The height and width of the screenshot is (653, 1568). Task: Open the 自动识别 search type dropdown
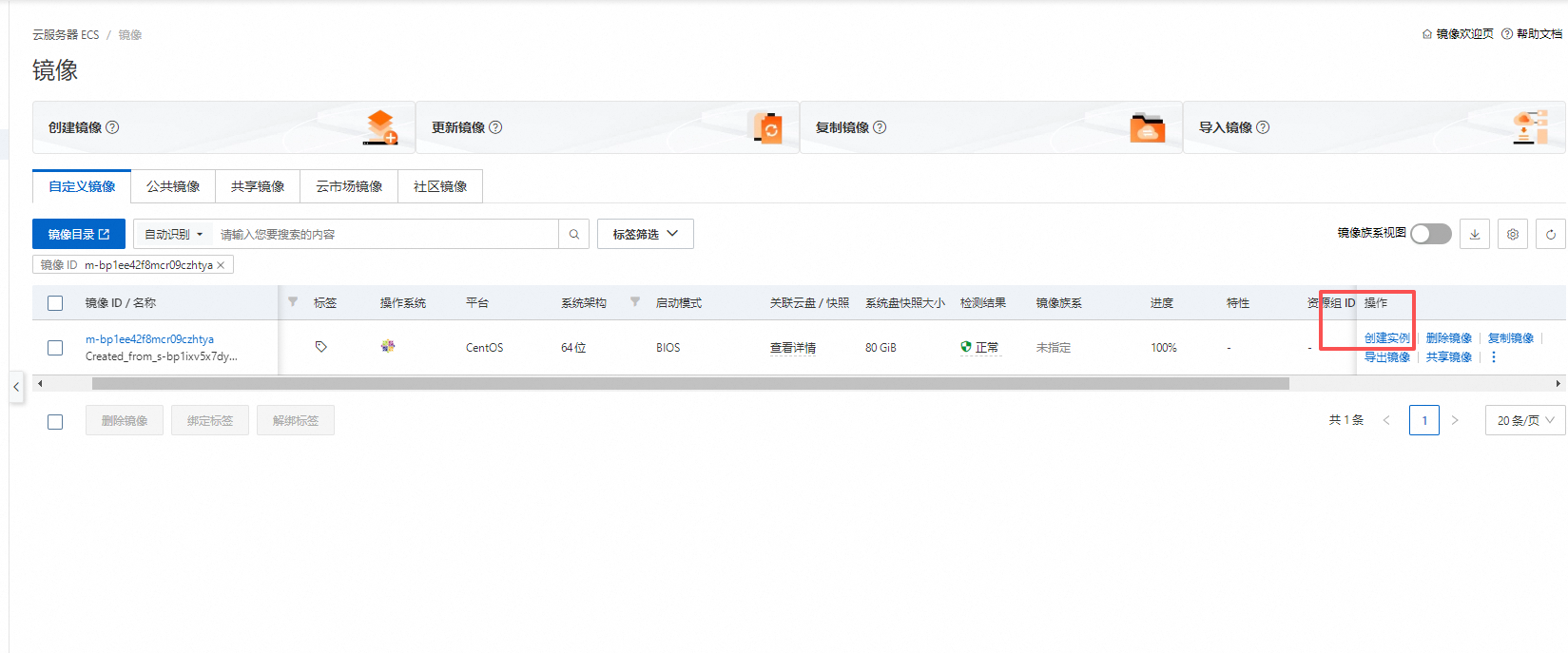(173, 234)
